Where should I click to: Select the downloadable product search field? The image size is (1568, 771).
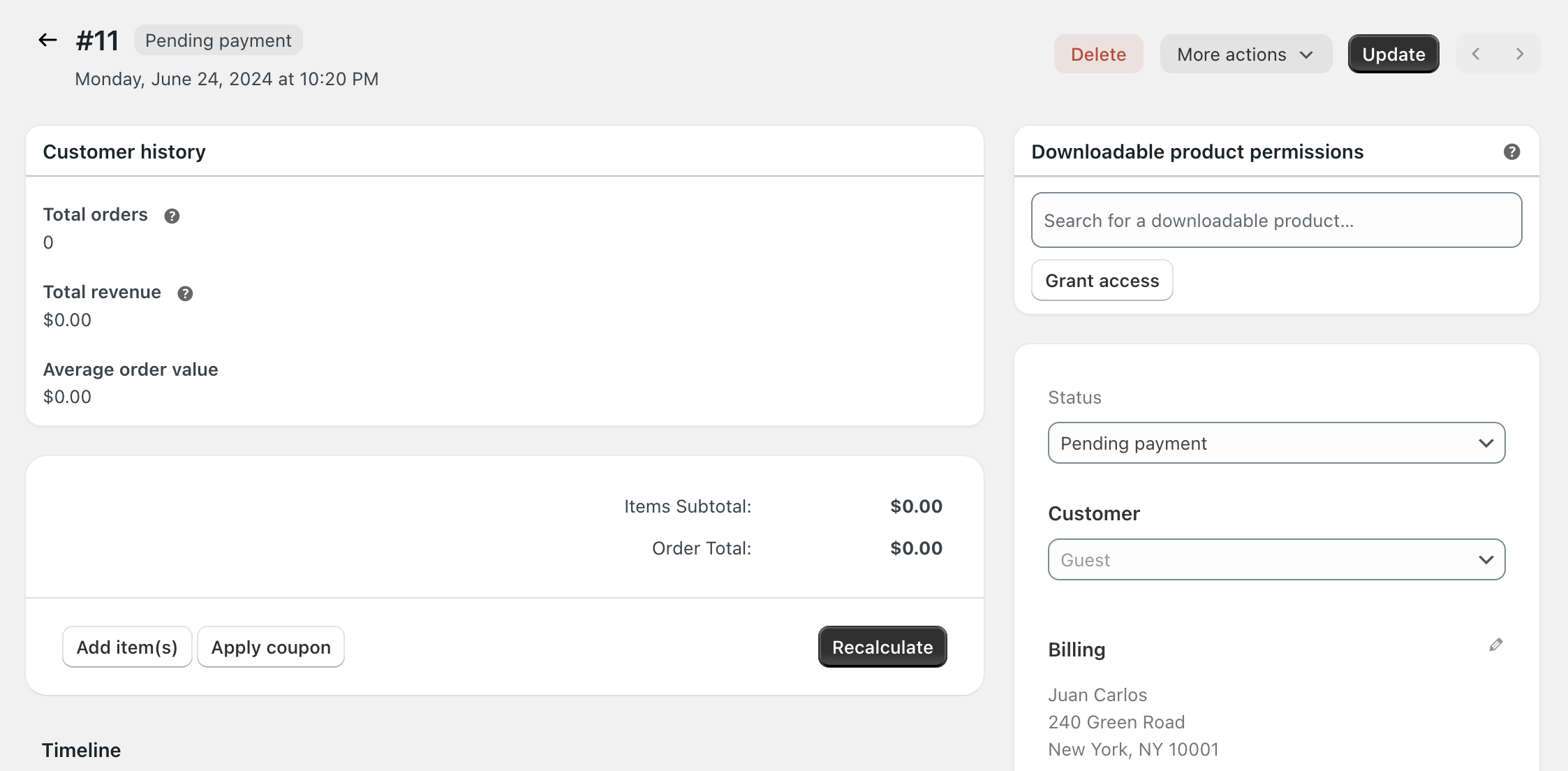pyautogui.click(x=1276, y=220)
